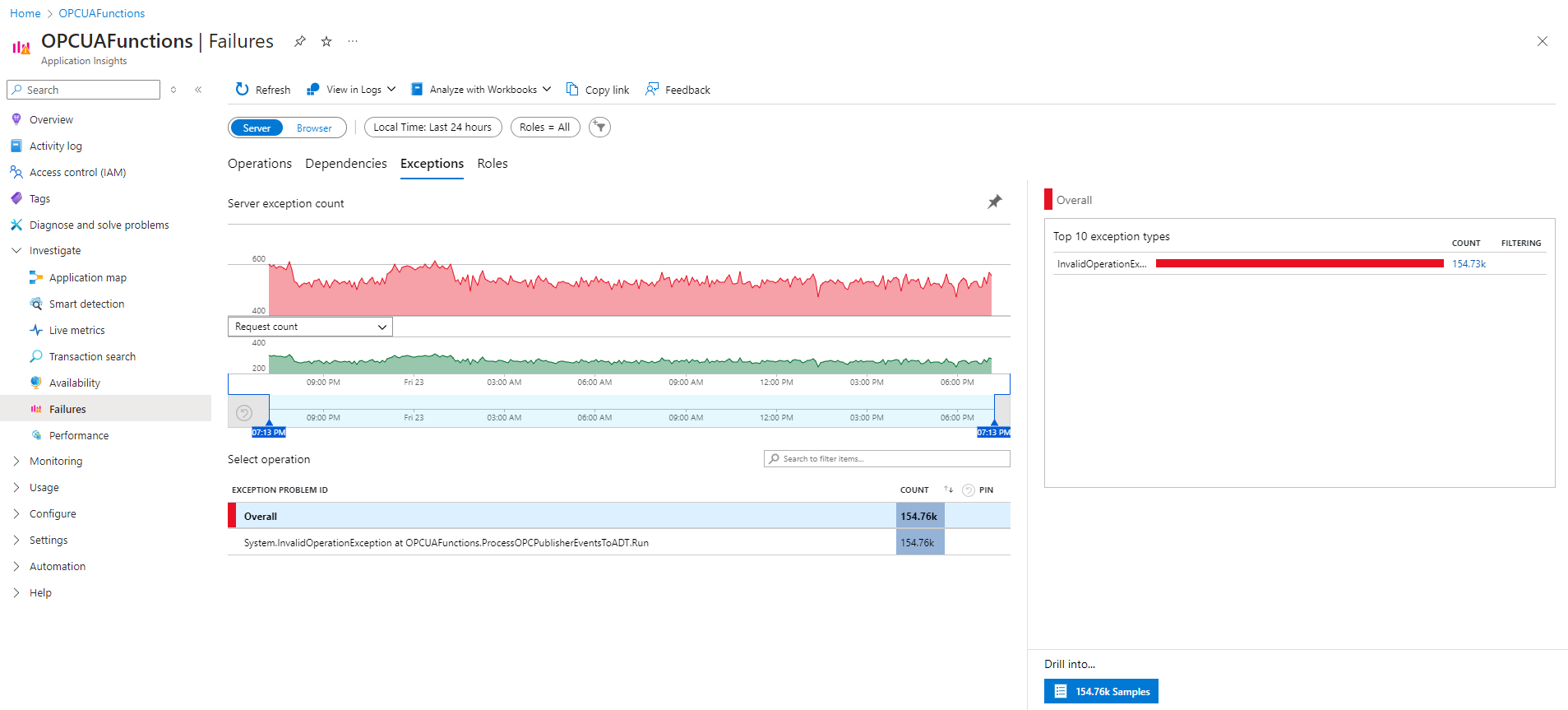Click the Analyze with Workbooks icon
The height and width of the screenshot is (710, 1568).
[417, 89]
